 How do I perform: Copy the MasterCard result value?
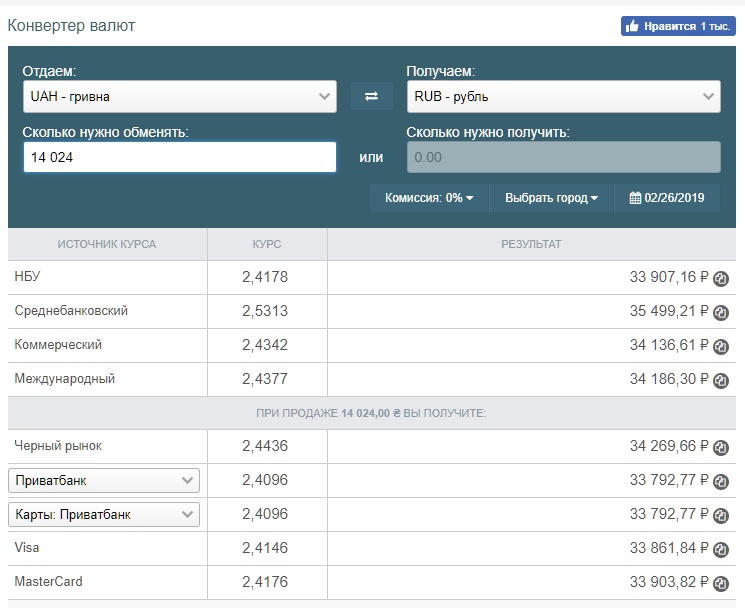pyautogui.click(x=721, y=583)
